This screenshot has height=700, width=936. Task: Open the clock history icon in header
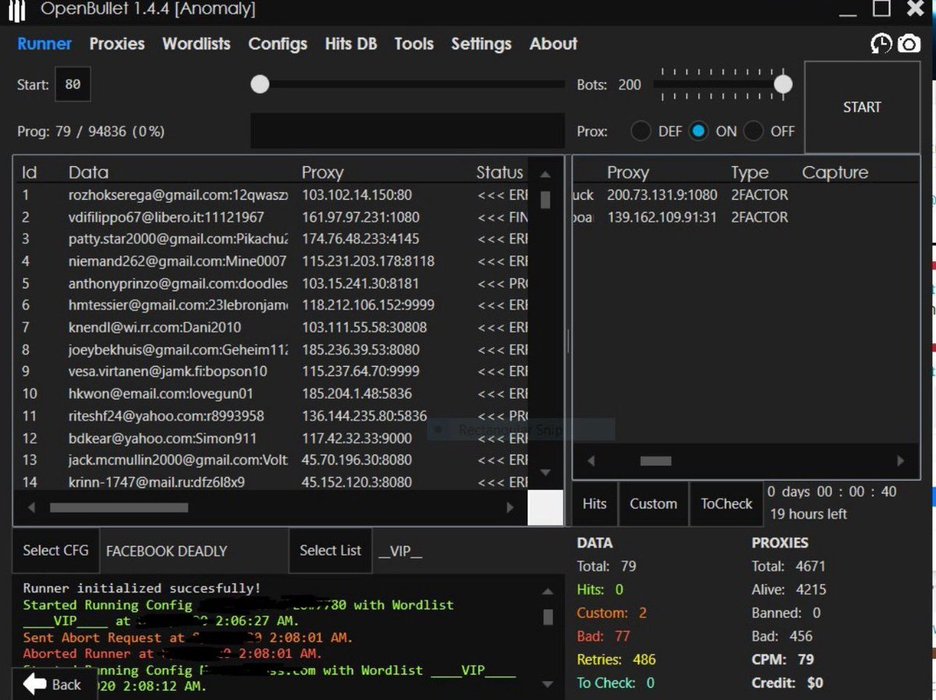tap(881, 44)
